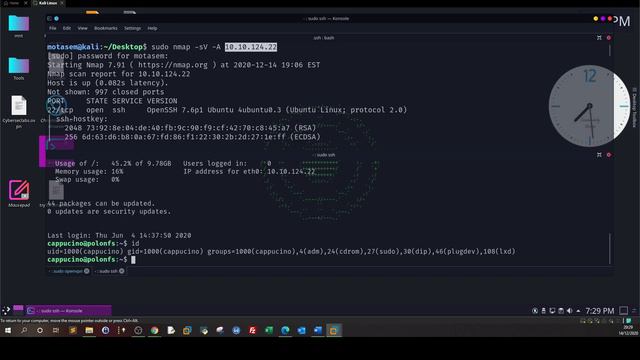Close the sudo openvpn tab
Viewport: 640px width, 360px height.
[87, 271]
